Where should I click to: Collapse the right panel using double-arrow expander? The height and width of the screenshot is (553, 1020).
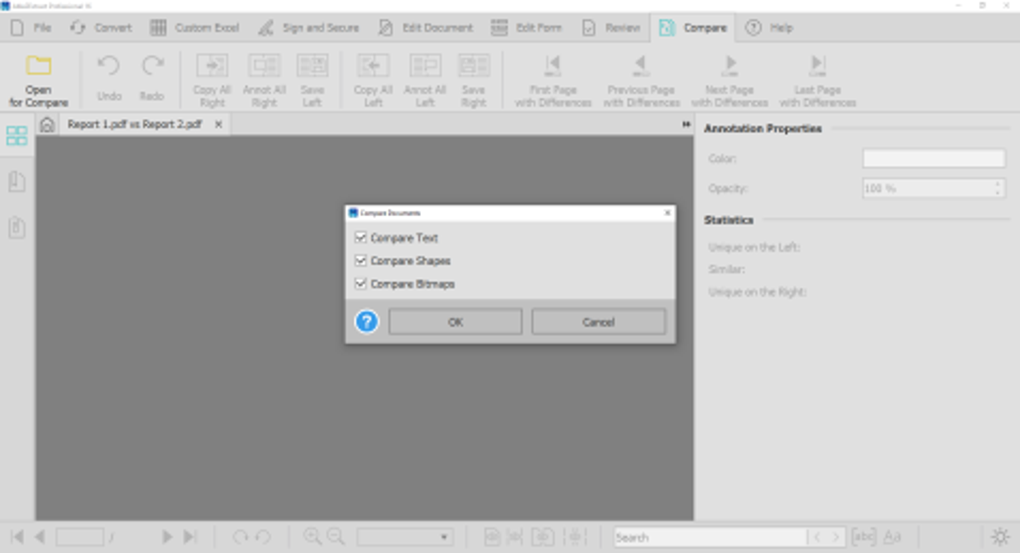coord(686,125)
